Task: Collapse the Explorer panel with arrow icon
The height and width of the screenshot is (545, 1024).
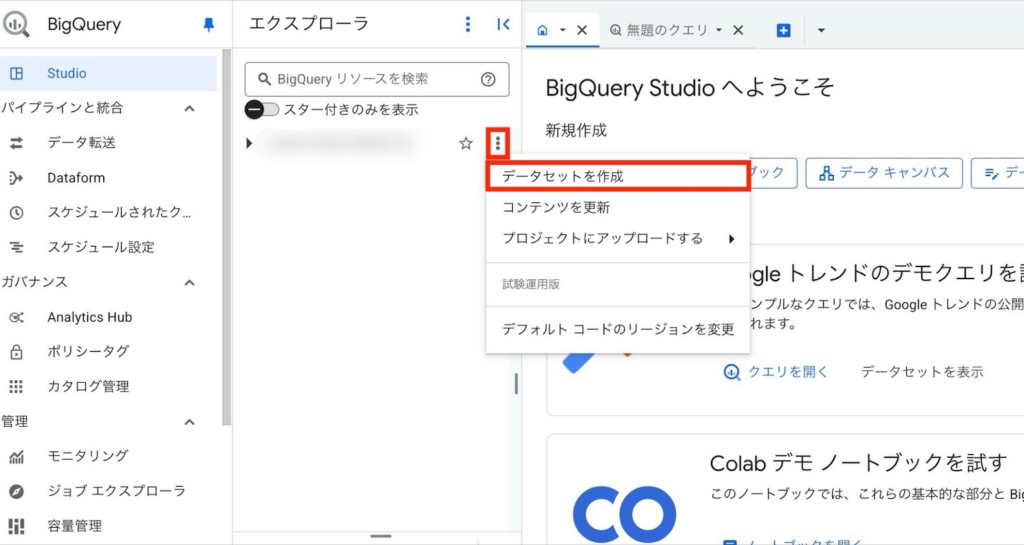Action: [x=503, y=25]
